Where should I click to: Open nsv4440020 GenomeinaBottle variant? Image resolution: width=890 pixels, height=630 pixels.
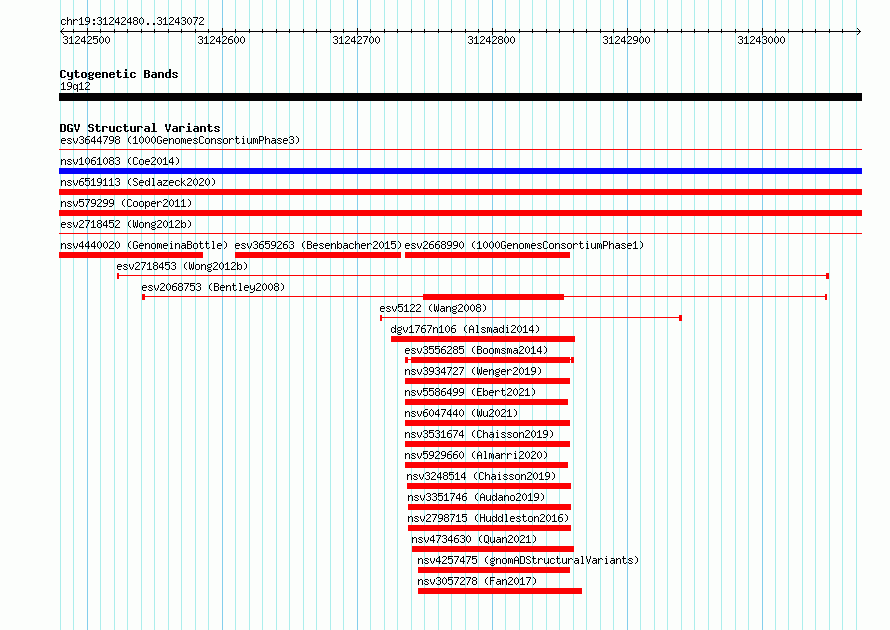(144, 245)
